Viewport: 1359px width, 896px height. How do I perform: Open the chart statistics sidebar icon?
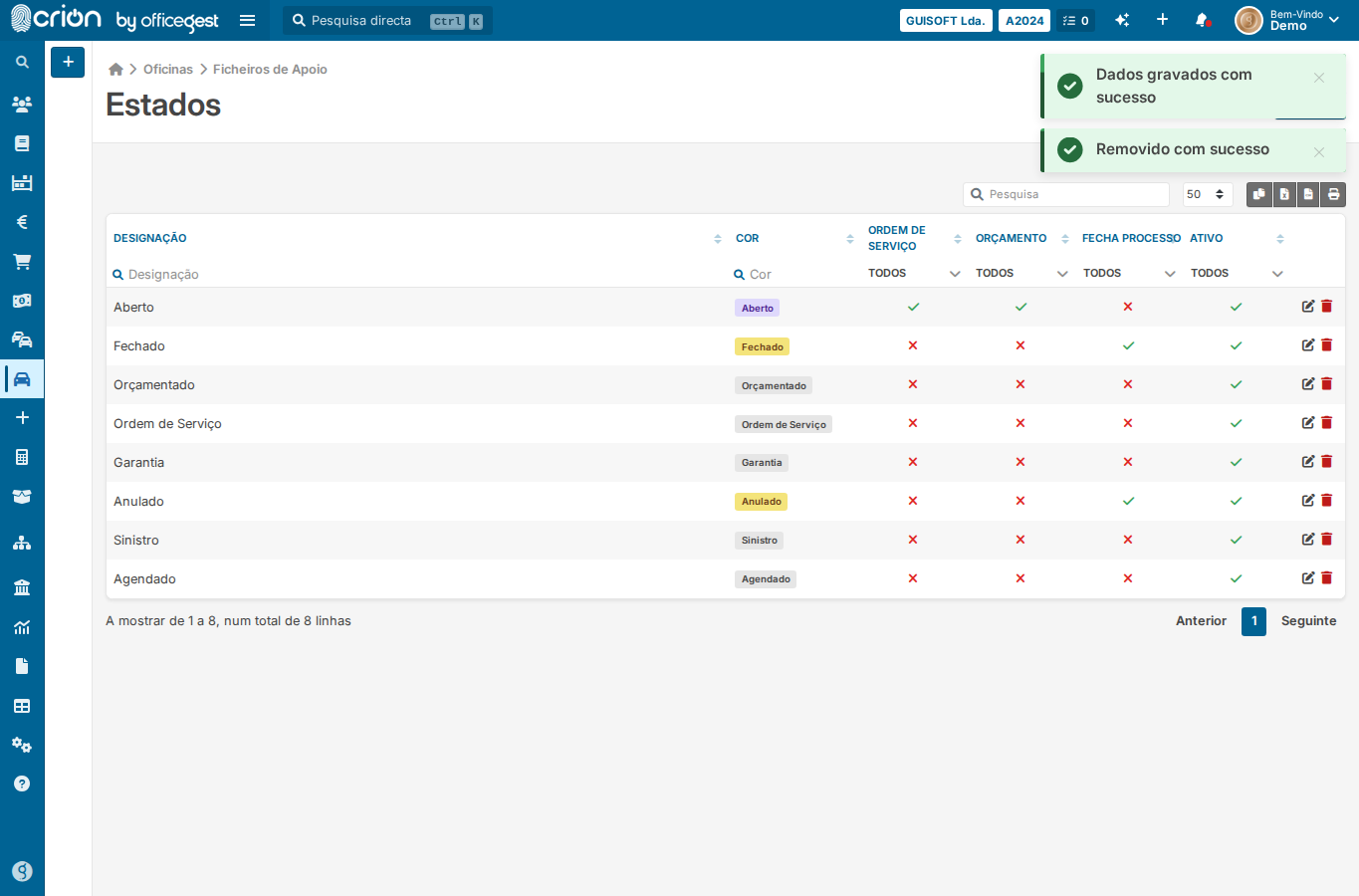pos(22,627)
